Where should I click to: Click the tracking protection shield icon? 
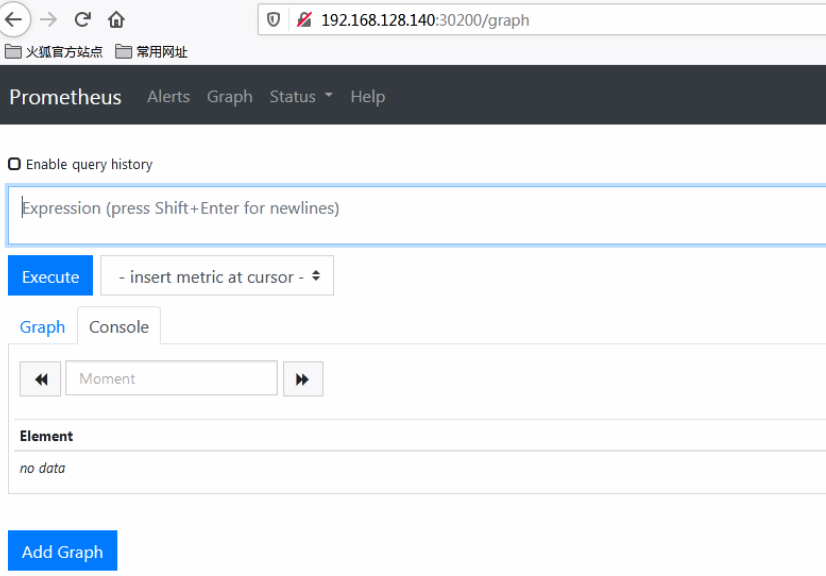pos(273,20)
